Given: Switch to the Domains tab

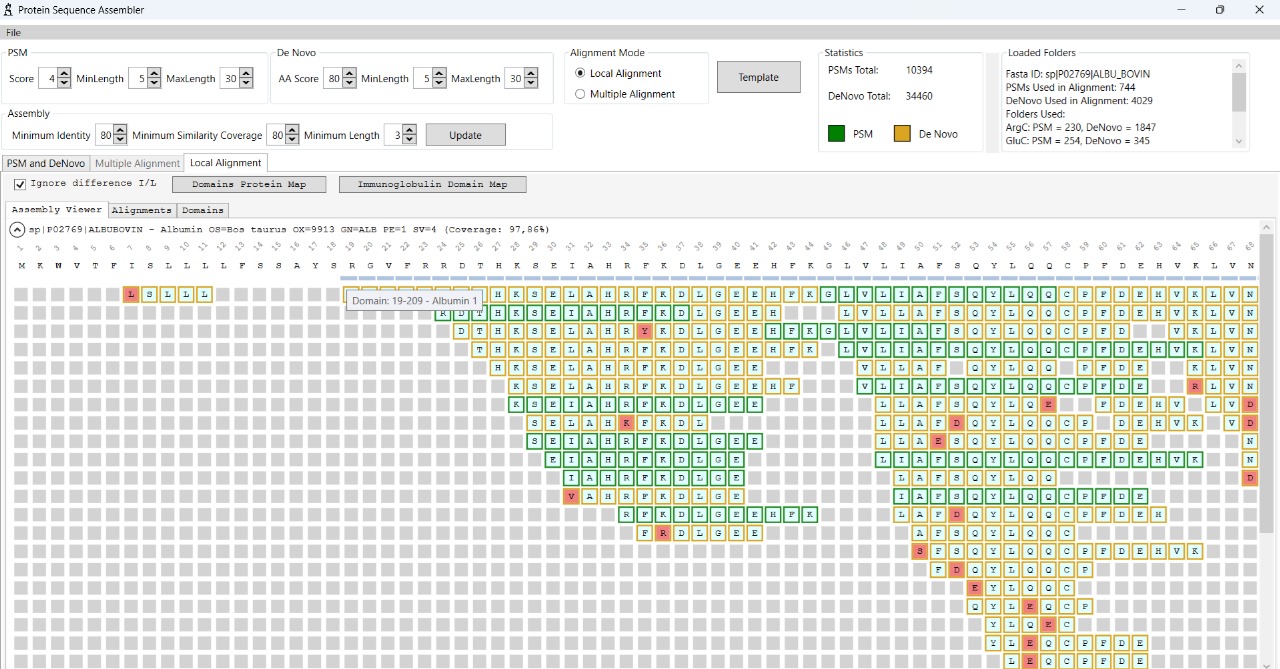Looking at the screenshot, I should [x=202, y=210].
